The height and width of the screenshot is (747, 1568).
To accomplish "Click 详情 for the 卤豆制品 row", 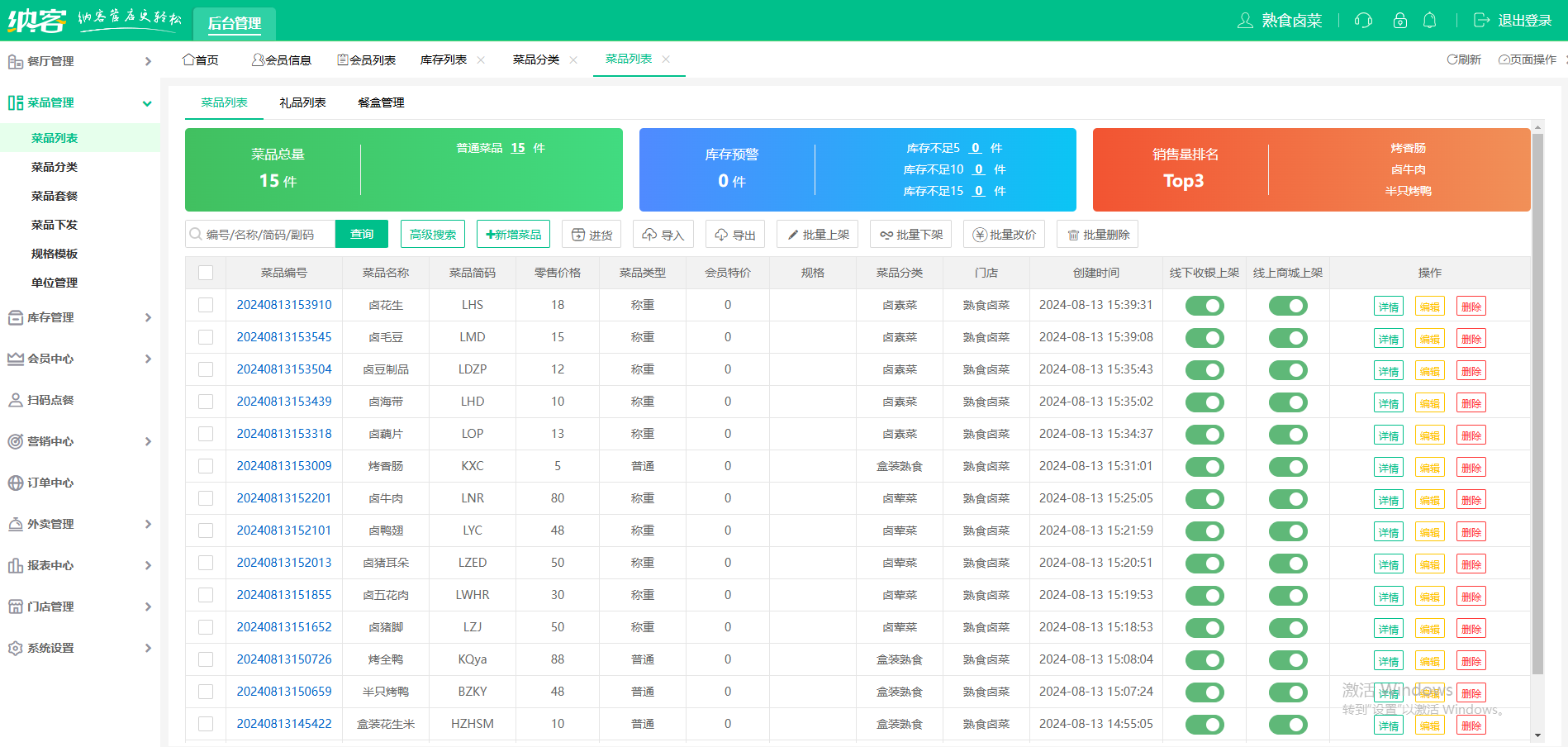I will (1389, 371).
